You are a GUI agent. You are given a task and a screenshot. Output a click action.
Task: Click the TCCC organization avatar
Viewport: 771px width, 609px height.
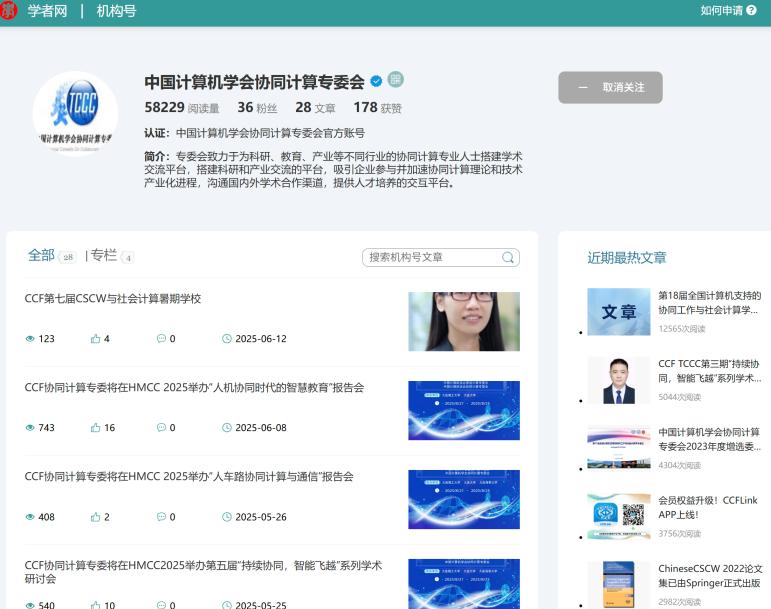click(75, 113)
